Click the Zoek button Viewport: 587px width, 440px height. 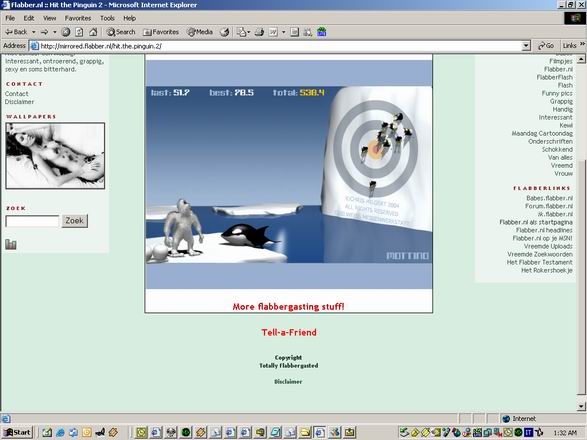pos(74,221)
